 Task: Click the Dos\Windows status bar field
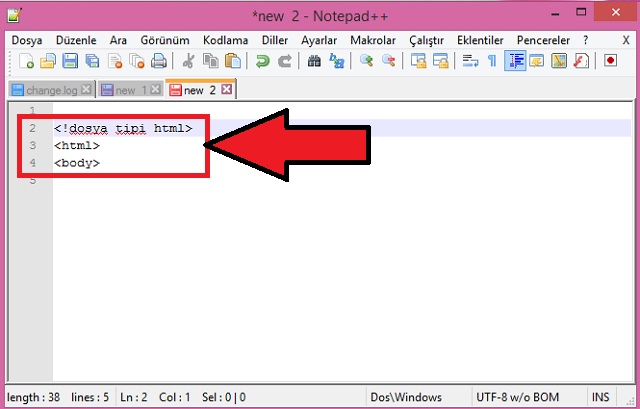click(x=406, y=397)
